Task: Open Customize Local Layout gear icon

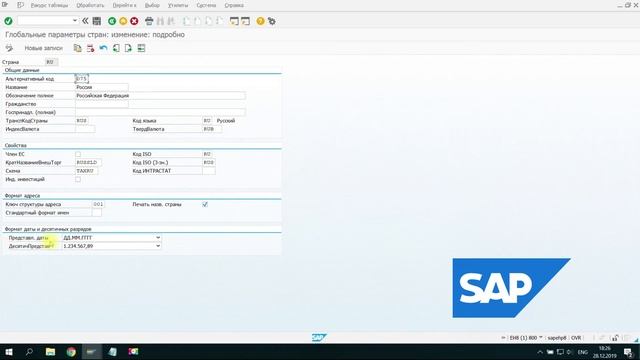Action: tap(271, 21)
